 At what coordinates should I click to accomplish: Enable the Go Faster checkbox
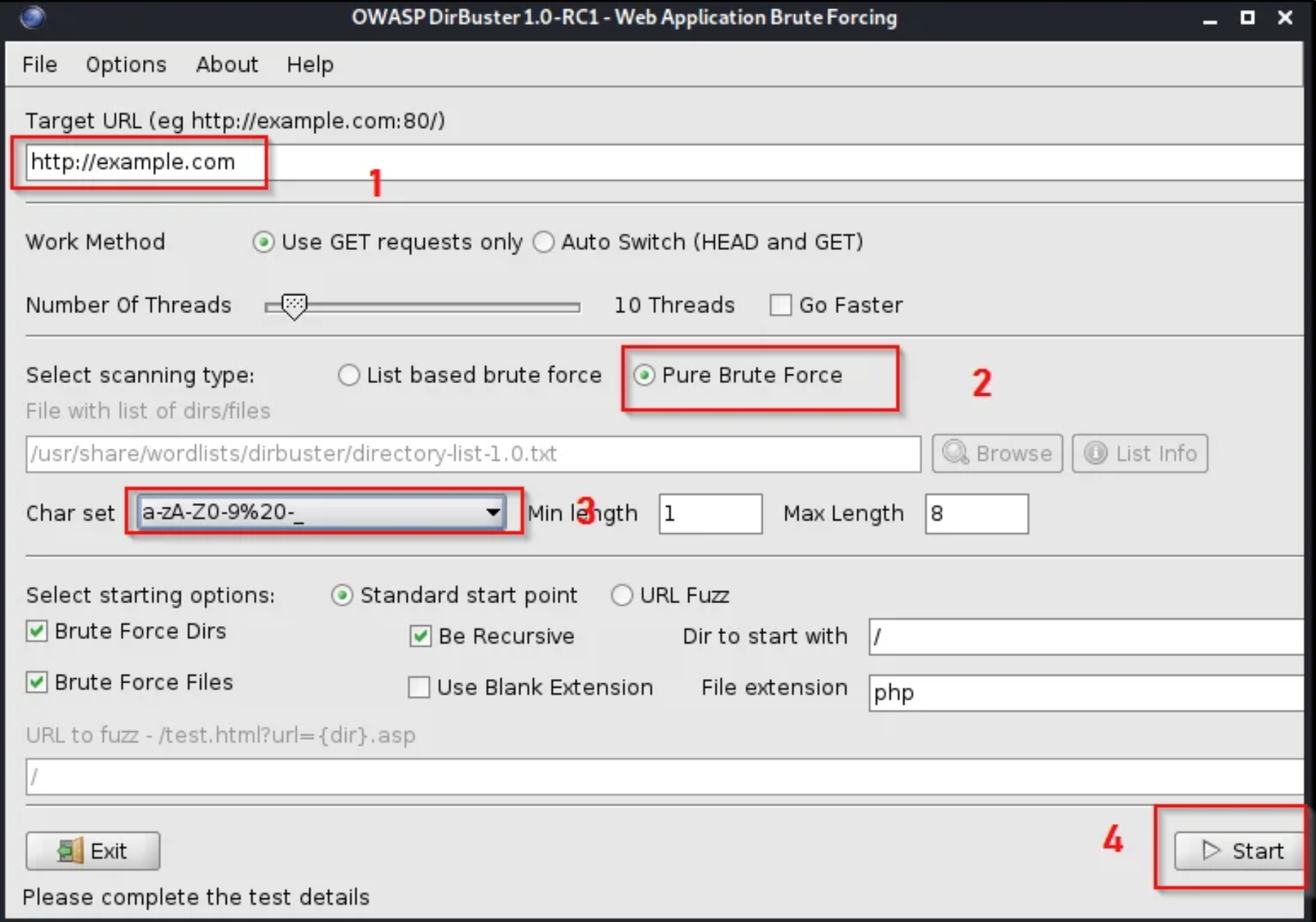(x=781, y=305)
